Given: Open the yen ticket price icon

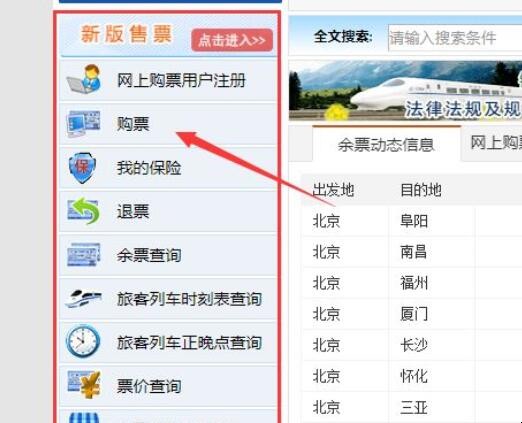Looking at the screenshot, I should [x=84, y=384].
